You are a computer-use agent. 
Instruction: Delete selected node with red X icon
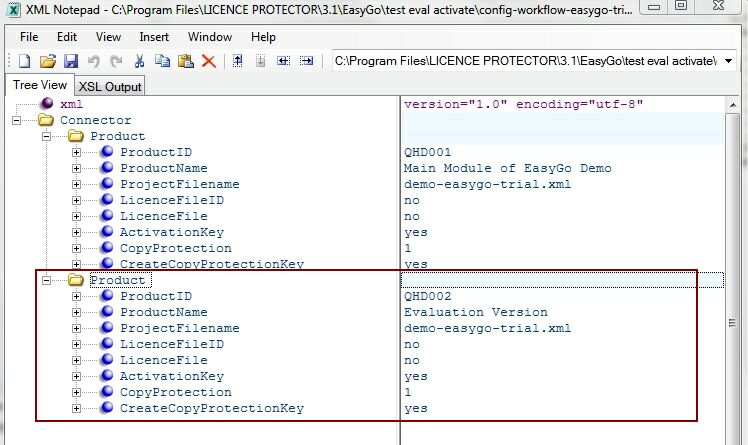point(208,61)
